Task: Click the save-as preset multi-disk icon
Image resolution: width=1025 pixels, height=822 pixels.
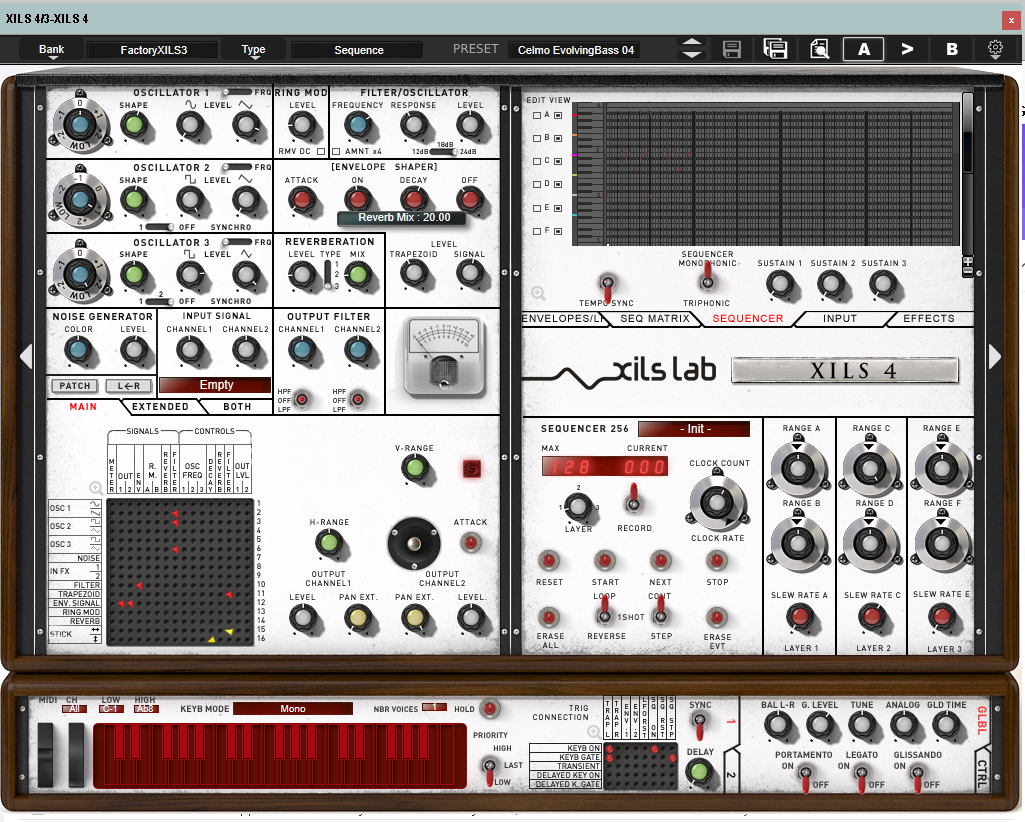Action: pos(775,49)
